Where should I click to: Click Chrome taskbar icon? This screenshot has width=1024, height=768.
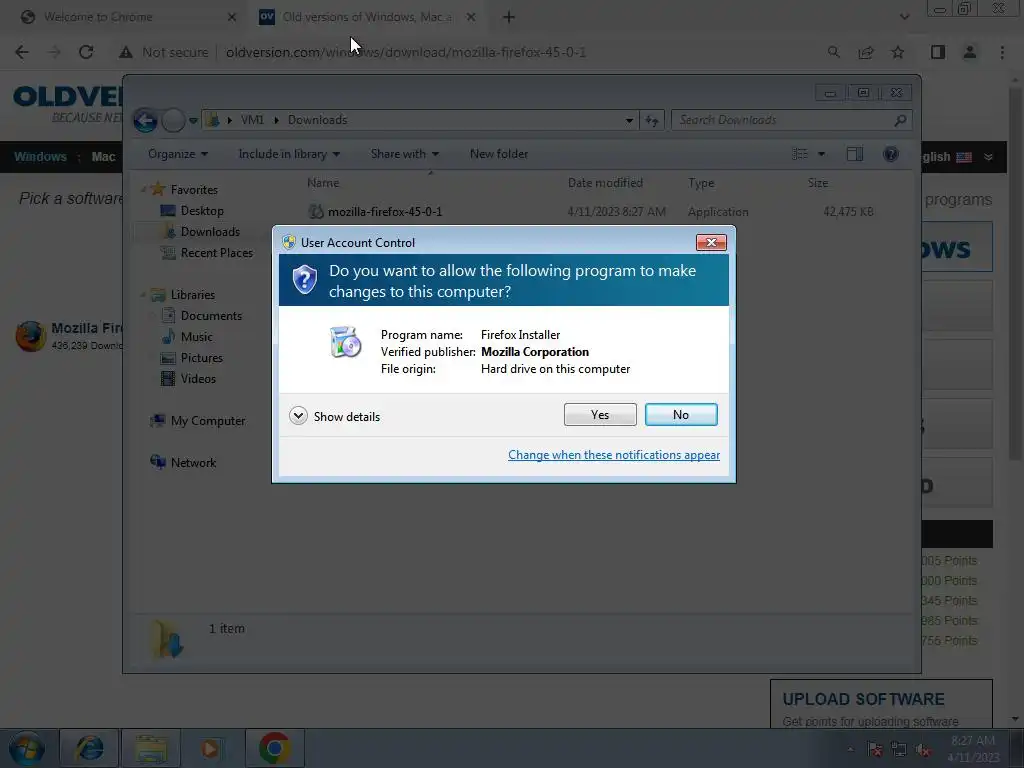pyautogui.click(x=274, y=748)
